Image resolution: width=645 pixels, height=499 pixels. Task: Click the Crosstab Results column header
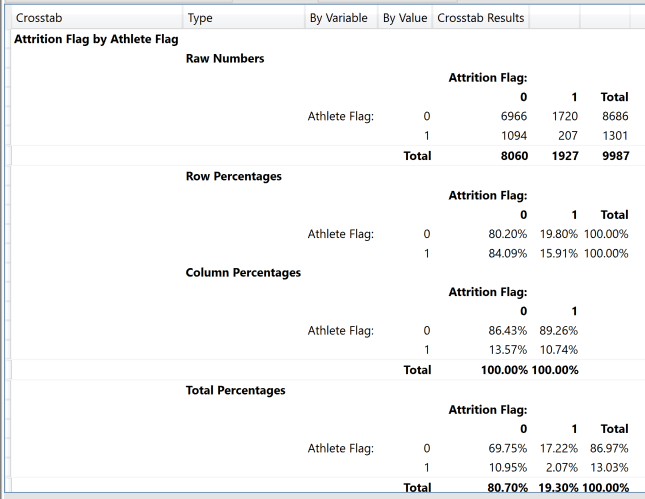[480, 18]
